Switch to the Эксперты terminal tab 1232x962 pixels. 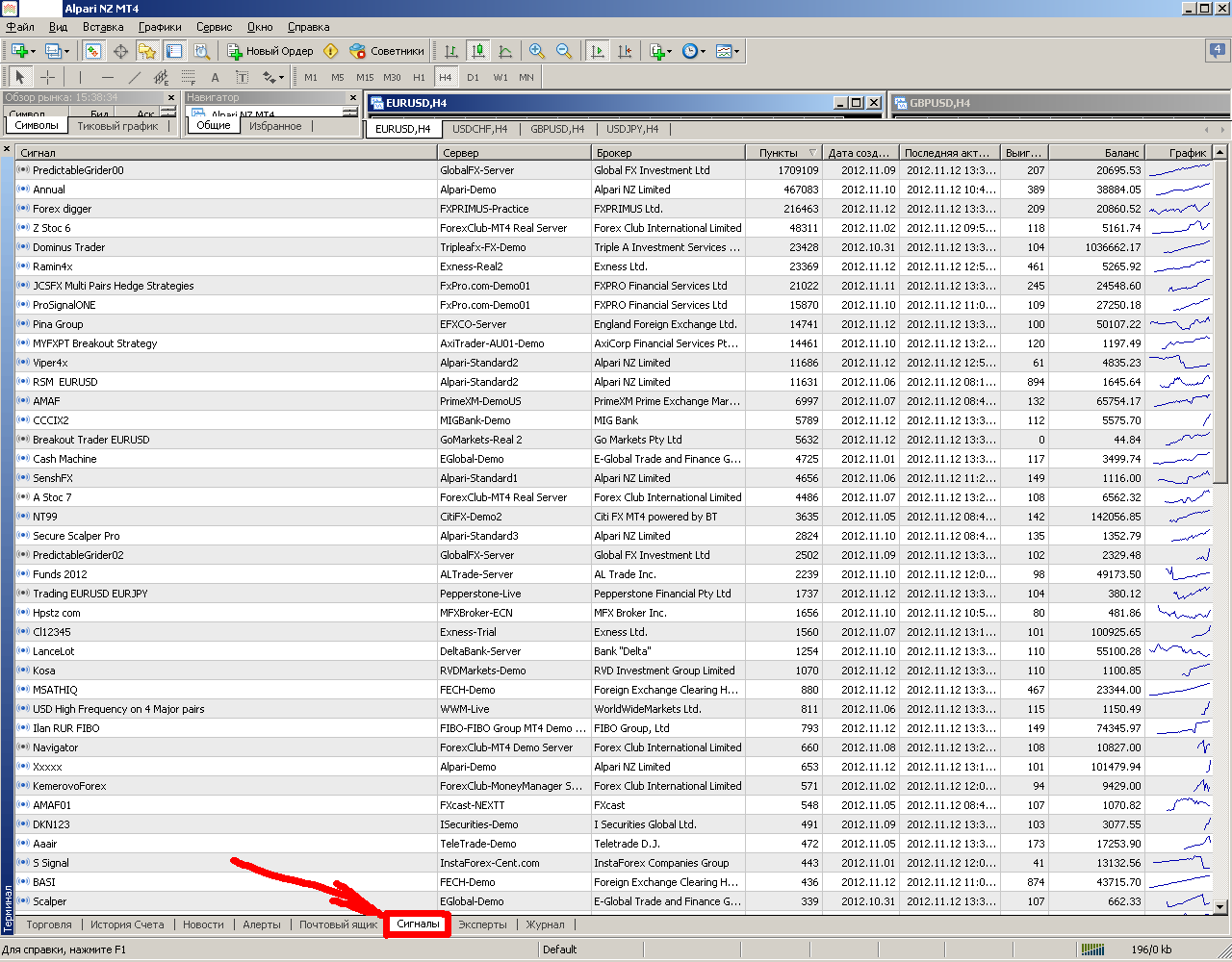482,924
